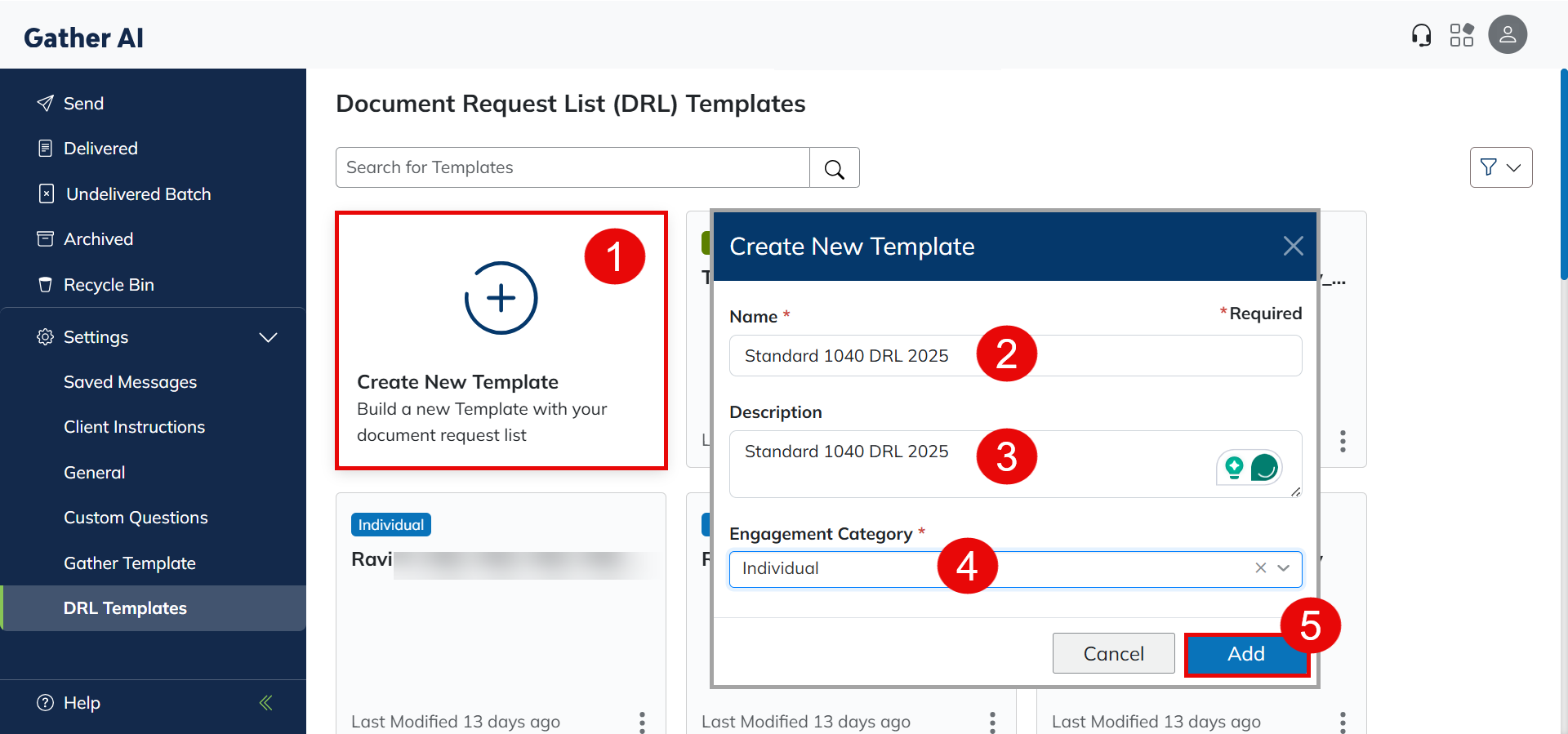The image size is (1568, 734).
Task: Click the headset support icon
Action: (x=1421, y=35)
